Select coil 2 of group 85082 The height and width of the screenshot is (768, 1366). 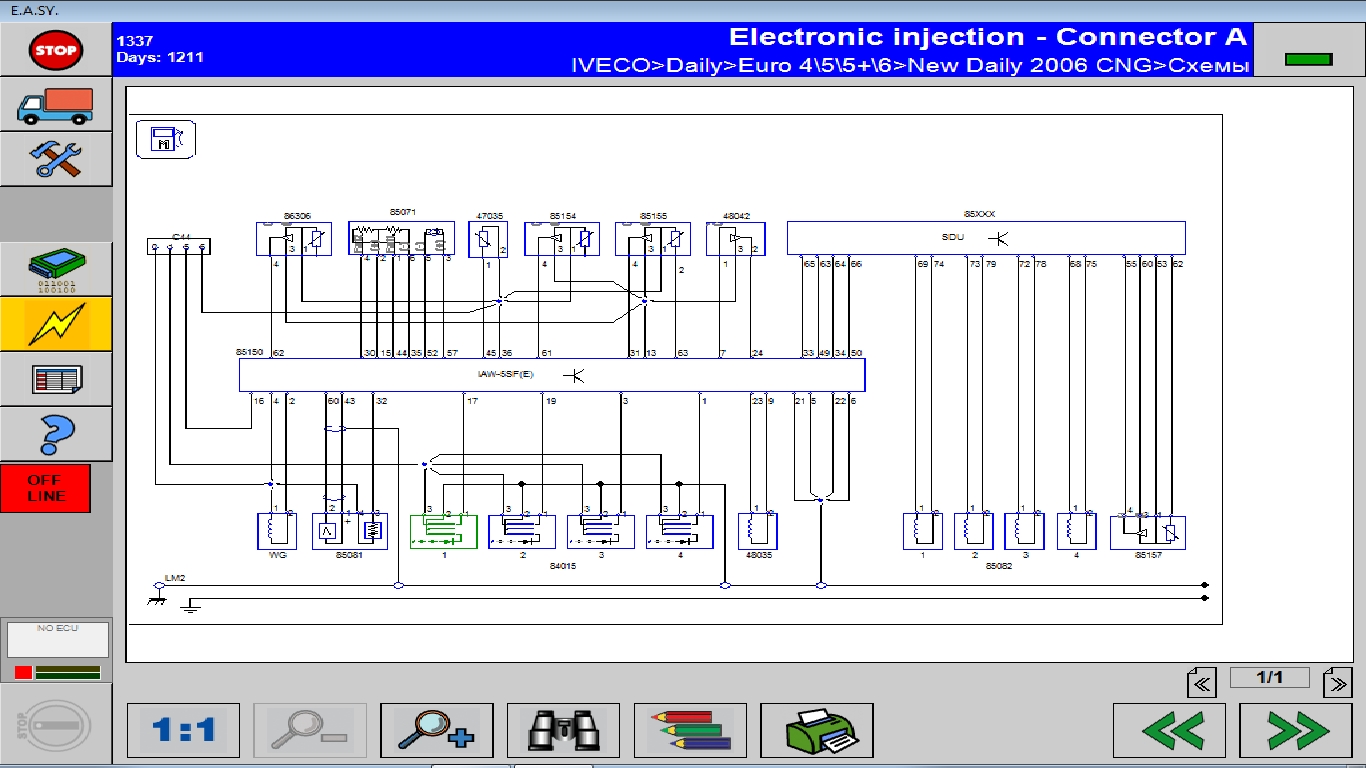coord(974,532)
